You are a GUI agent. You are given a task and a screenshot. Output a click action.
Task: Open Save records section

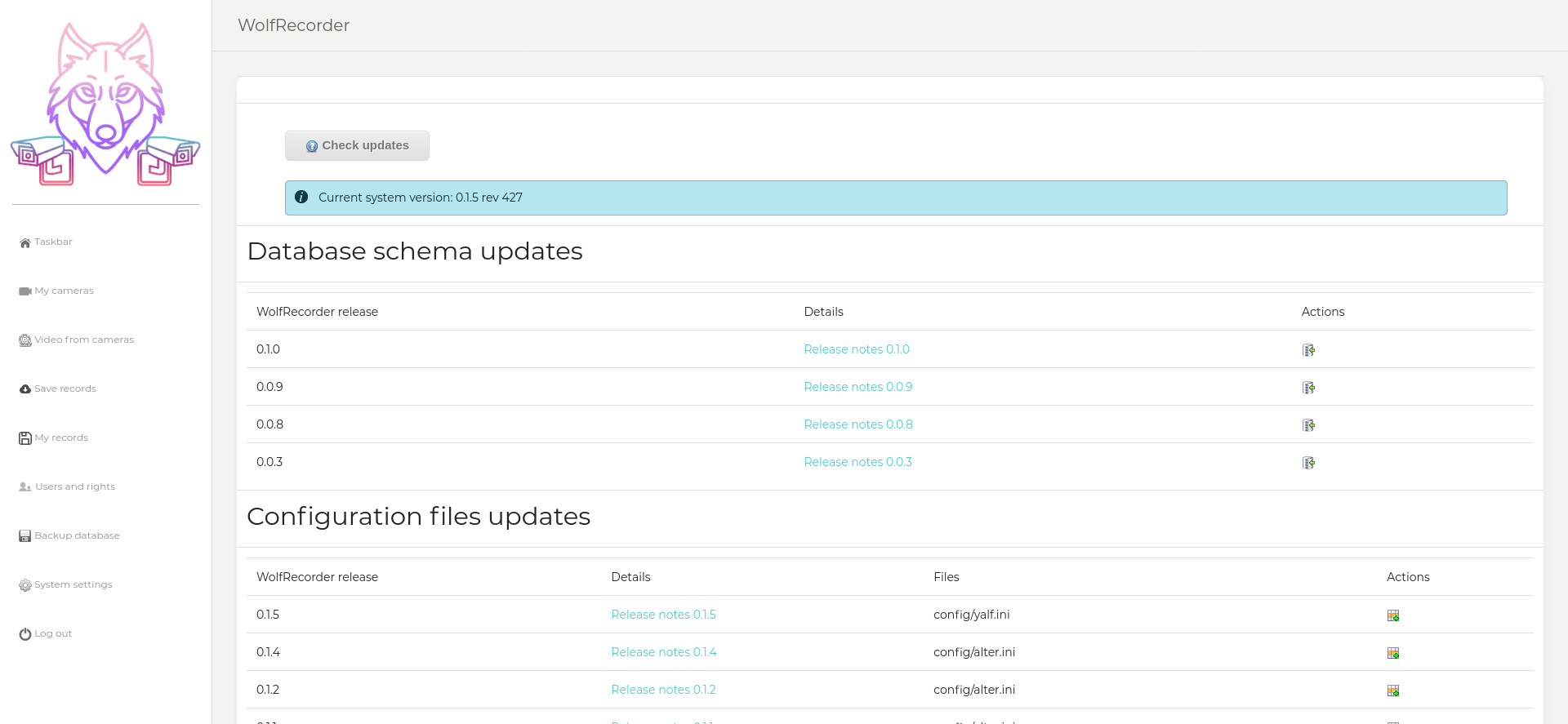point(65,389)
